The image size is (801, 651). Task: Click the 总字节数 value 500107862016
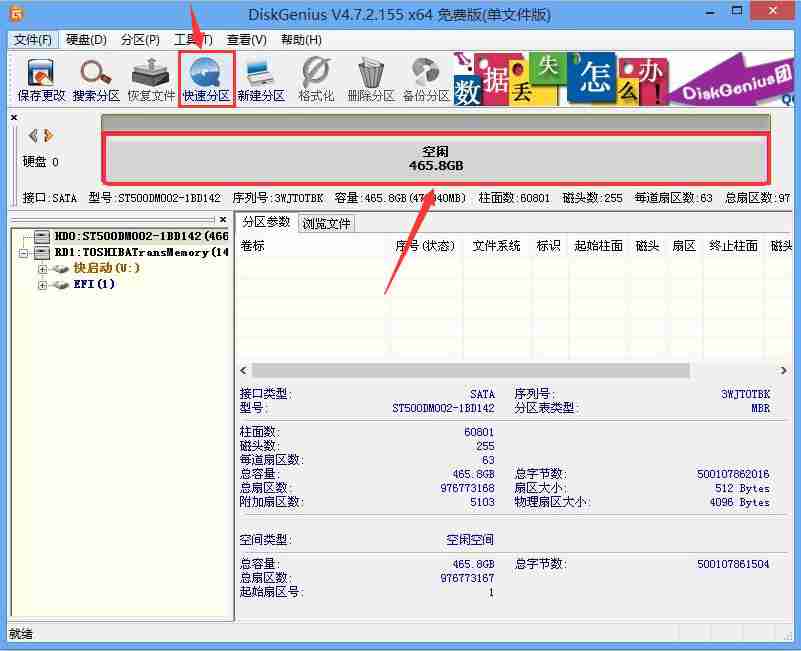(x=733, y=474)
